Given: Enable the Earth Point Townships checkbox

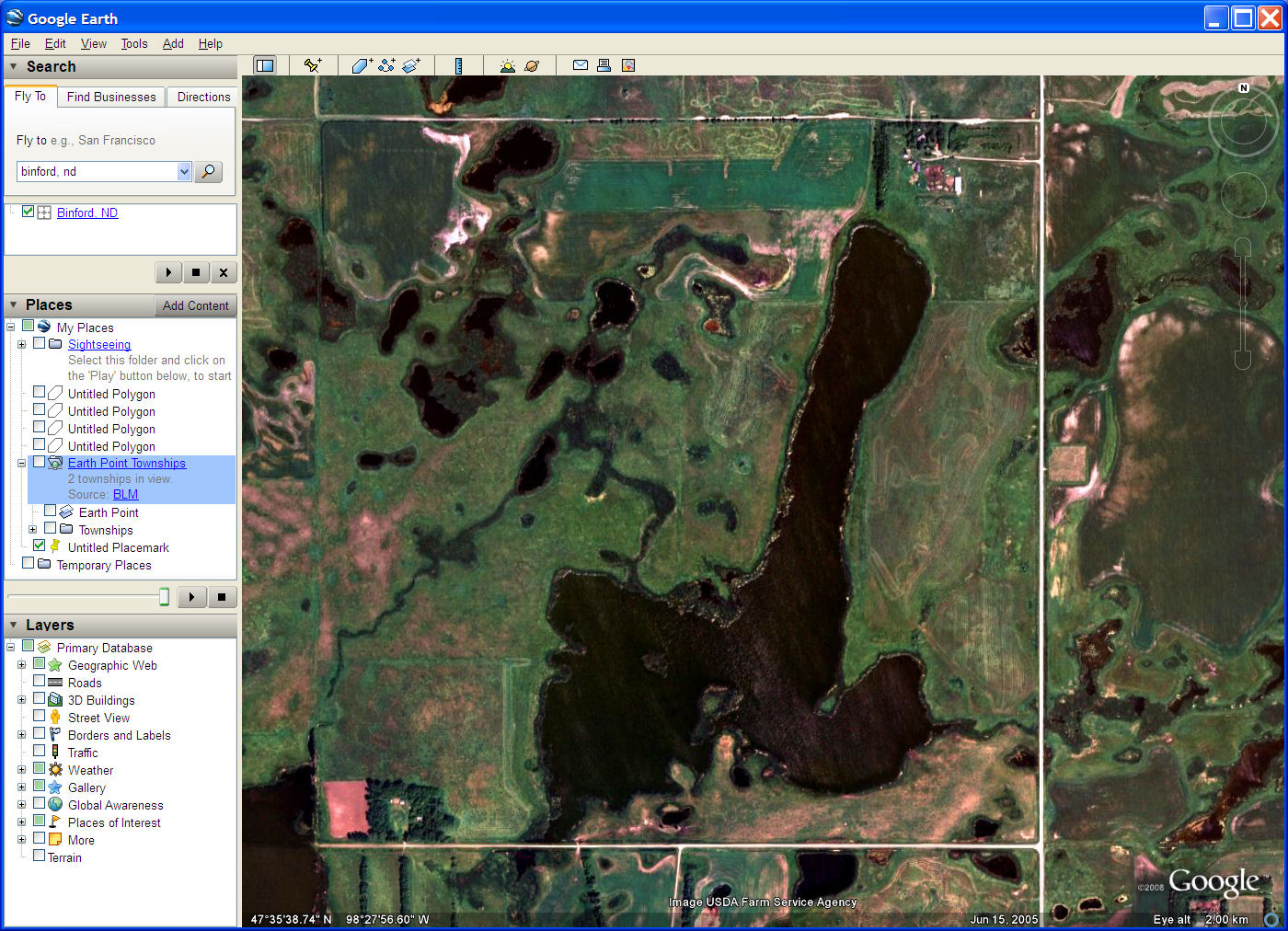Looking at the screenshot, I should click(x=39, y=462).
